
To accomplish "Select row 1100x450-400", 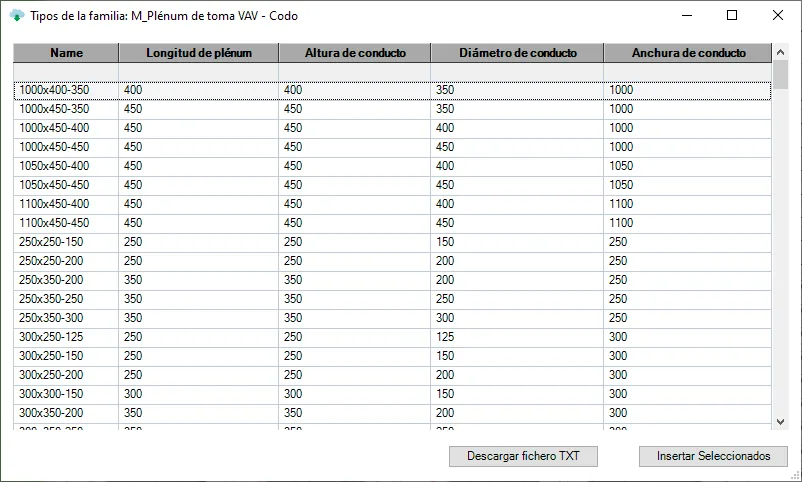I will point(392,204).
